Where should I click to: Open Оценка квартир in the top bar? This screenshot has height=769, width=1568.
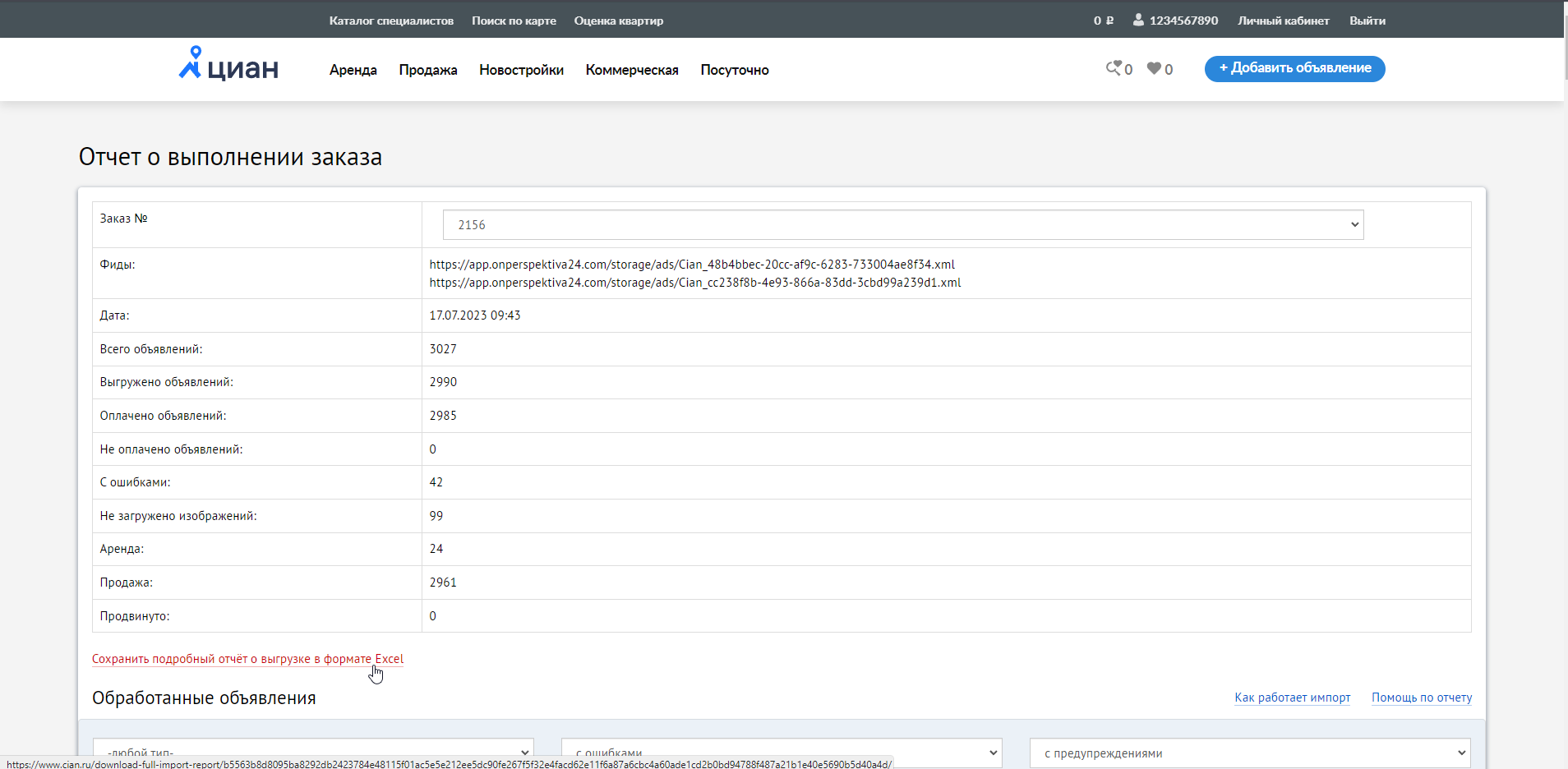click(x=619, y=21)
